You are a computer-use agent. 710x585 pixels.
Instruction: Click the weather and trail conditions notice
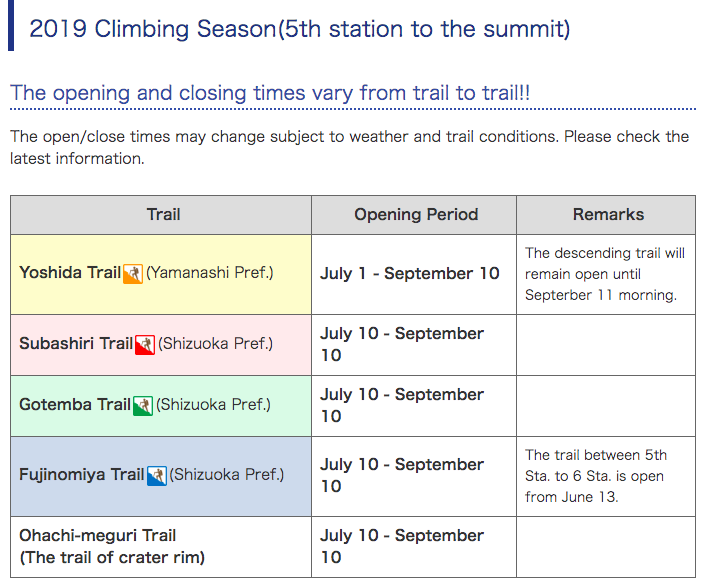pyautogui.click(x=349, y=146)
